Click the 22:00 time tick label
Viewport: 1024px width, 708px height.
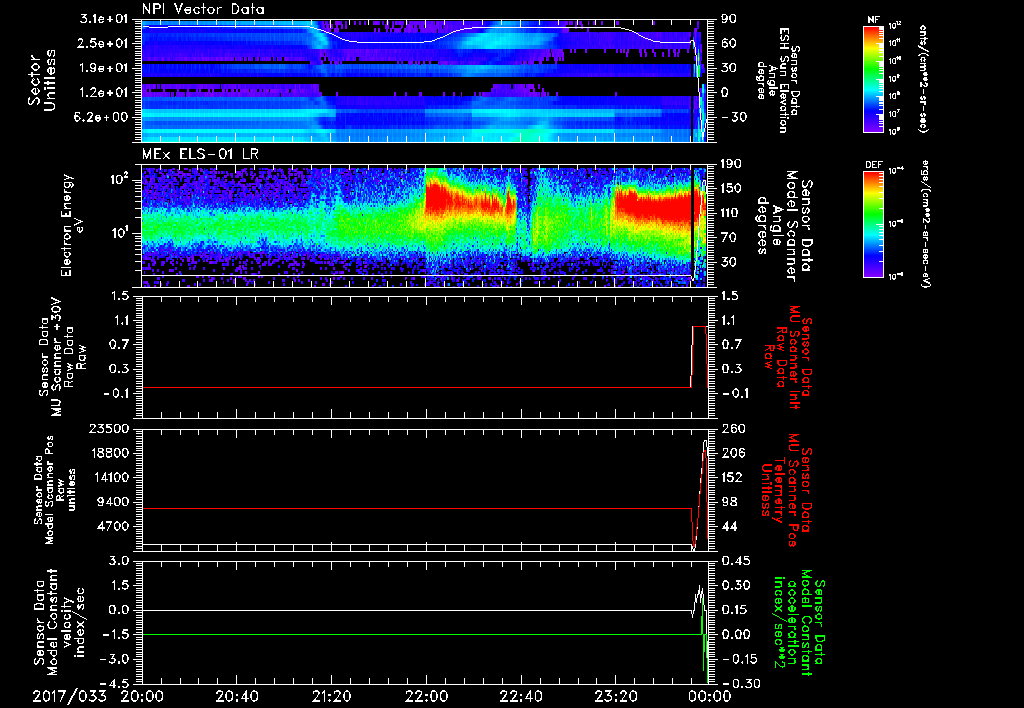tap(426, 695)
